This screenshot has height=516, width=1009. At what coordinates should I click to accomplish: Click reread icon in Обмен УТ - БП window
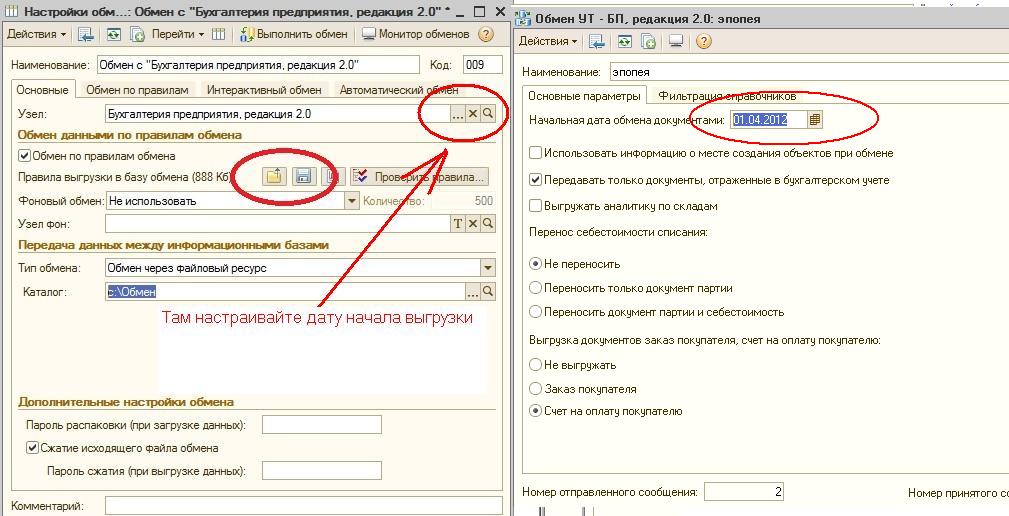(x=625, y=42)
